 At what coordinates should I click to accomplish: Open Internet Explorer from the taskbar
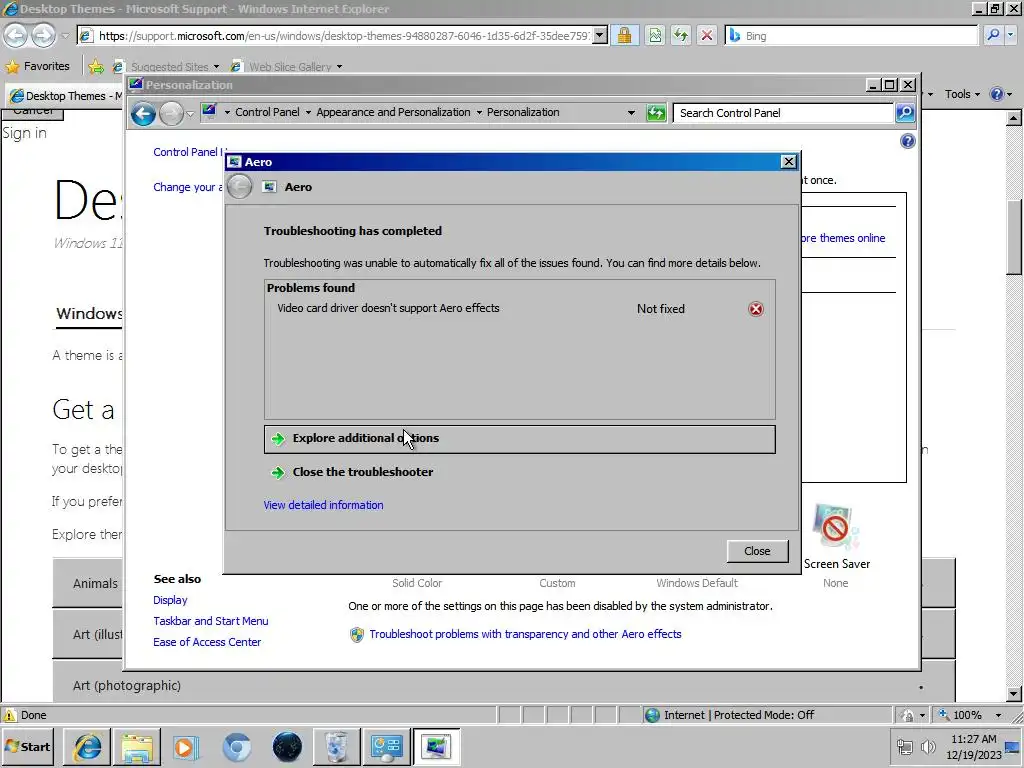click(87, 746)
